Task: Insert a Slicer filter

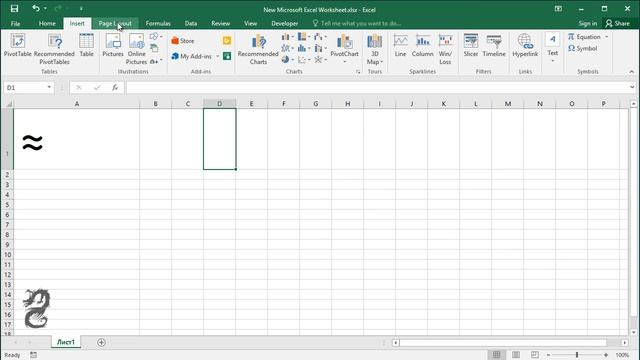Action: pyautogui.click(x=471, y=45)
